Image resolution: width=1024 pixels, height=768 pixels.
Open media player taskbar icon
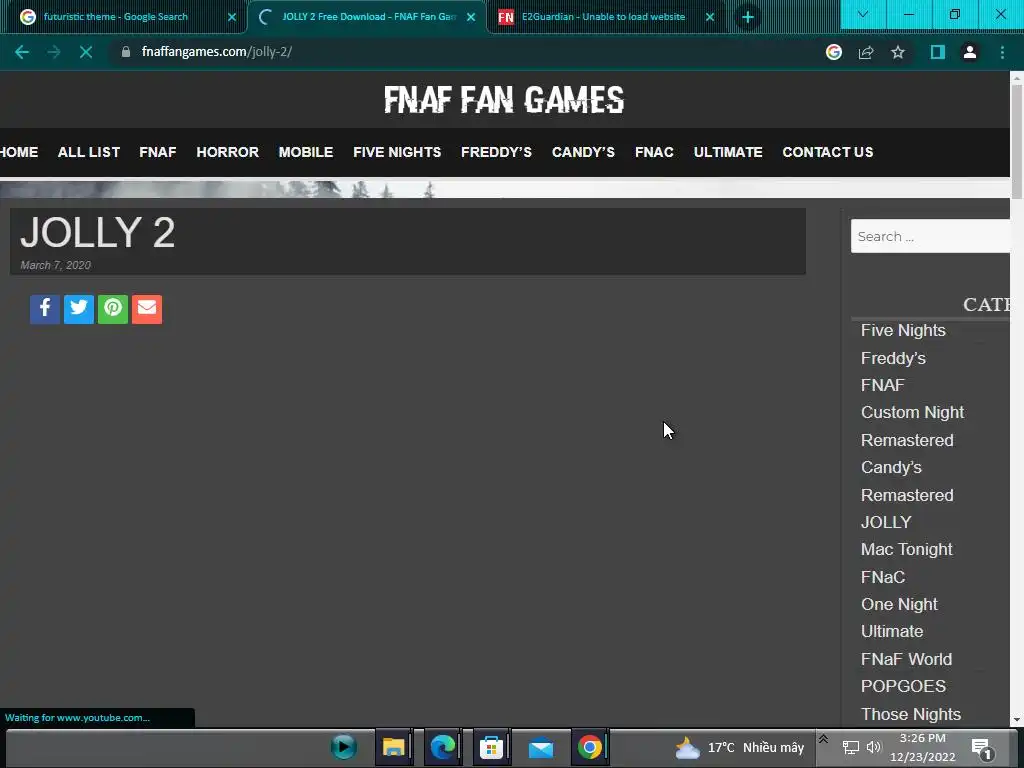(344, 747)
